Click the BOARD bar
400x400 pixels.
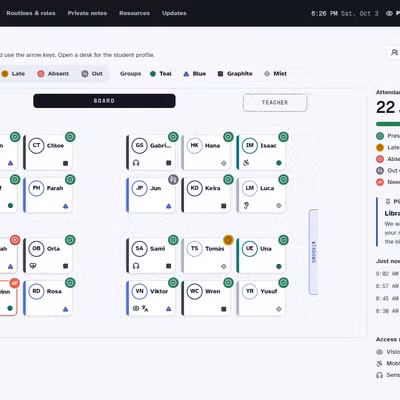click(104, 101)
